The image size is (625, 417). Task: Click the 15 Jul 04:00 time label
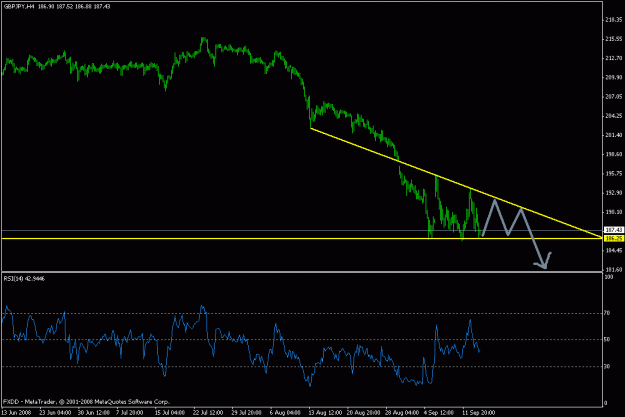[170, 412]
